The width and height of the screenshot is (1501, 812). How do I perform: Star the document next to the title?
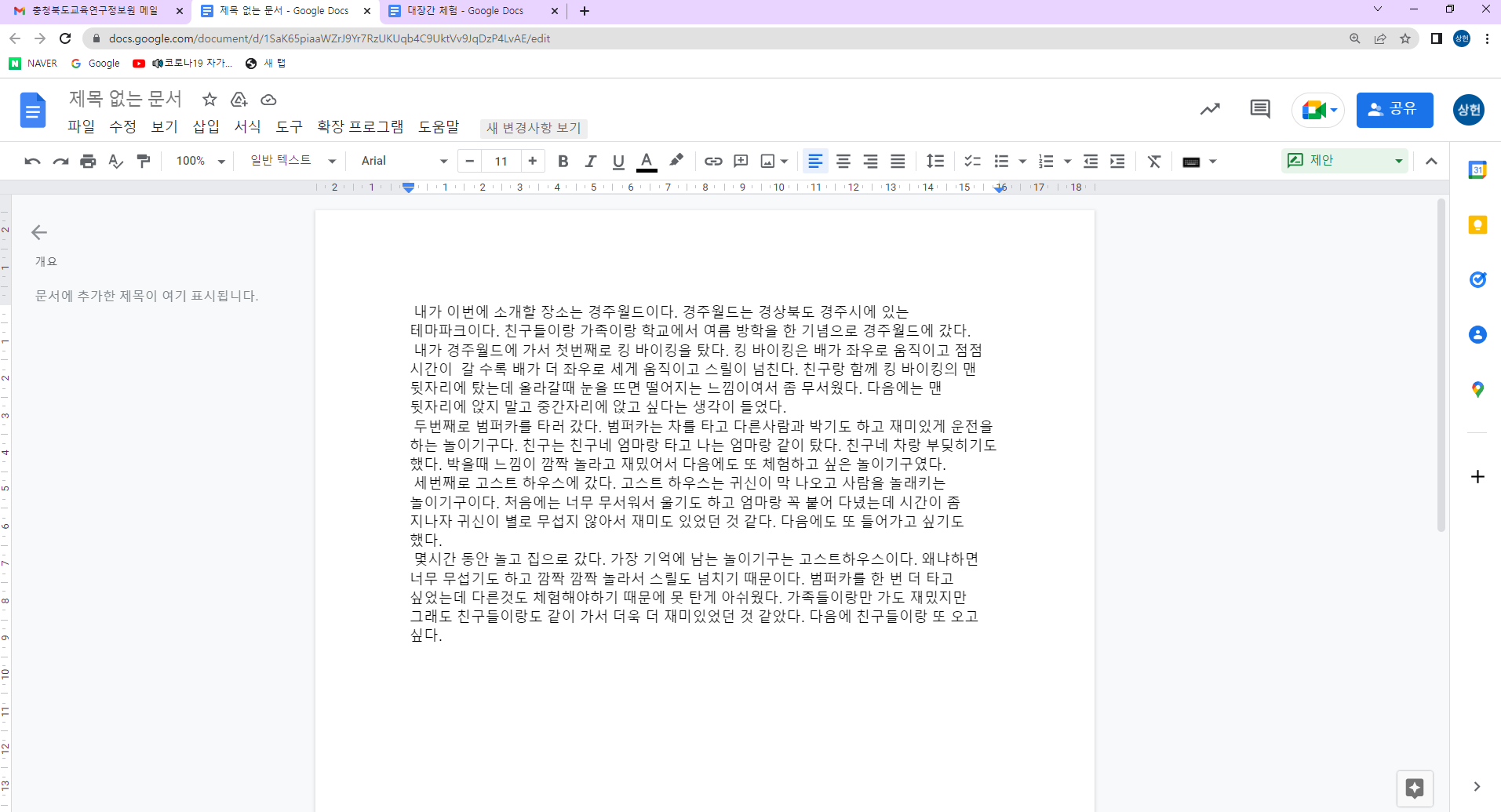click(x=209, y=100)
